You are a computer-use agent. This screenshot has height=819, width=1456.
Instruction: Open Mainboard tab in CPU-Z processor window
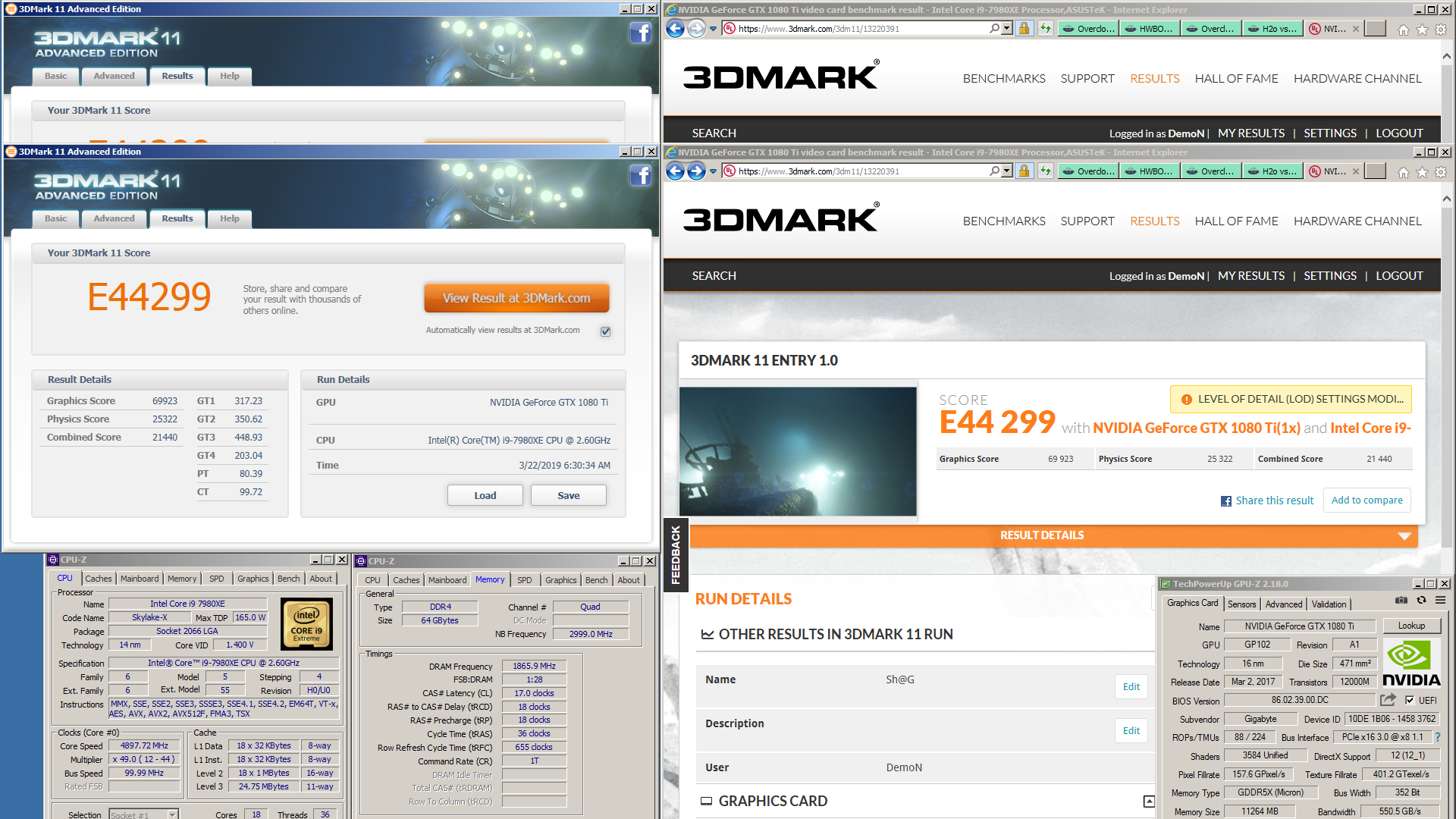tap(140, 579)
